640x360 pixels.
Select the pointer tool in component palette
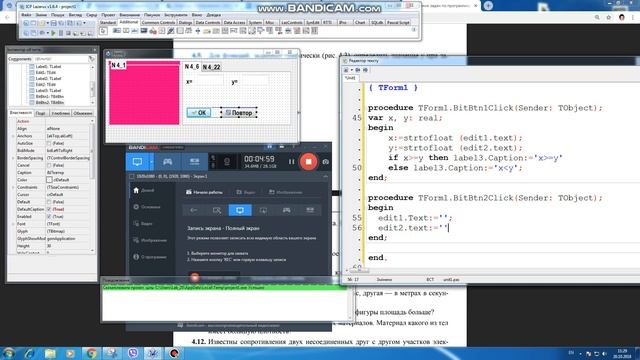pos(103,31)
